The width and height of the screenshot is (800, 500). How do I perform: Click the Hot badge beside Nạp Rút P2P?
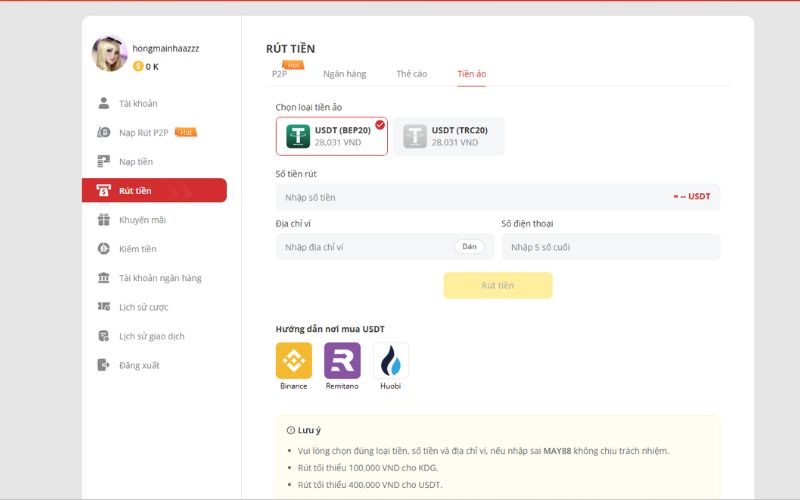(x=186, y=132)
